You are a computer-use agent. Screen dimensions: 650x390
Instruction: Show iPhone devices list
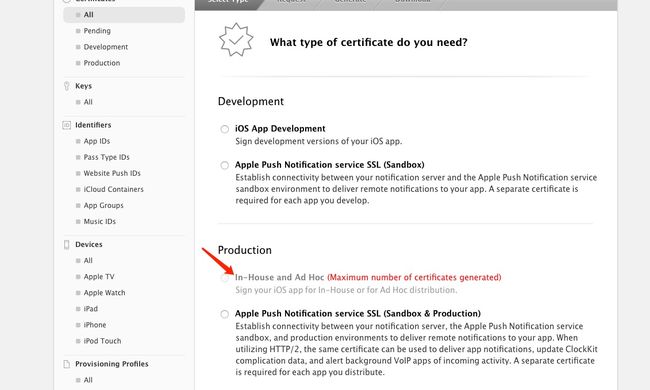pyautogui.click(x=95, y=325)
